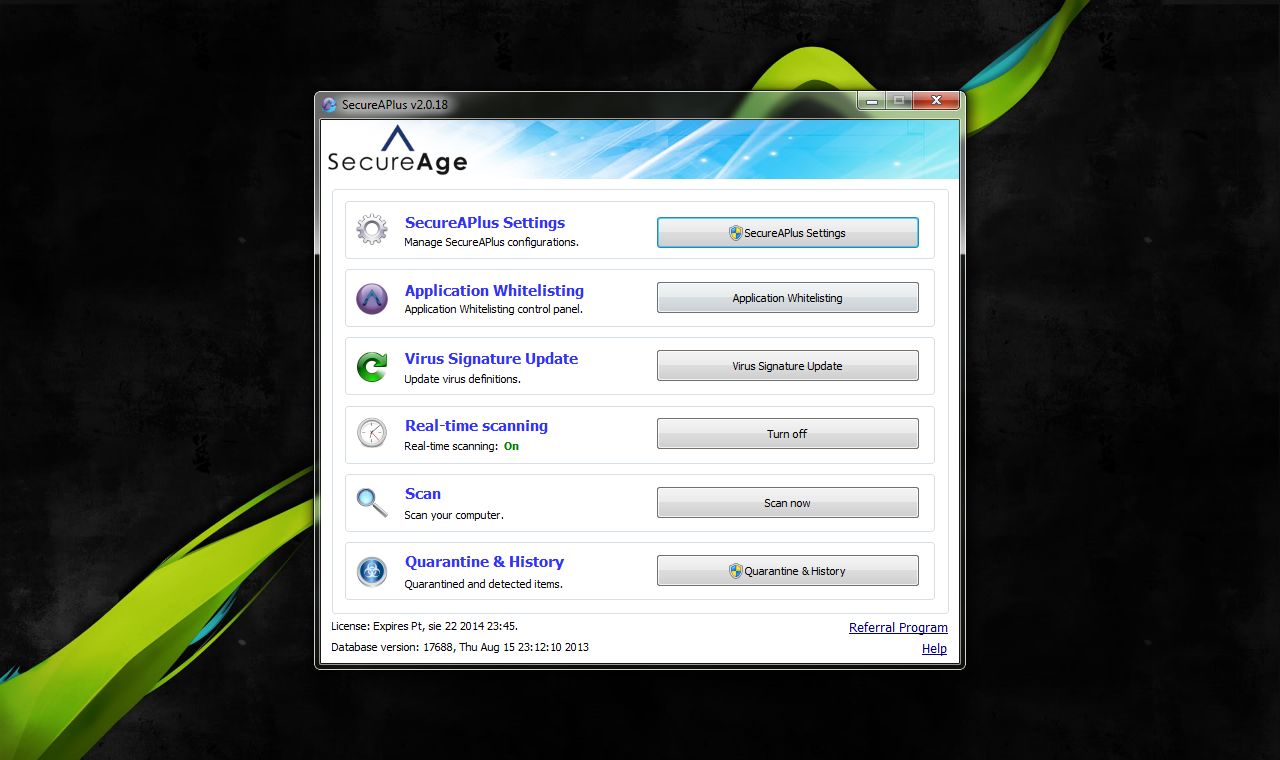Click the Scan heading
Image resolution: width=1280 pixels, height=760 pixels.
423,494
